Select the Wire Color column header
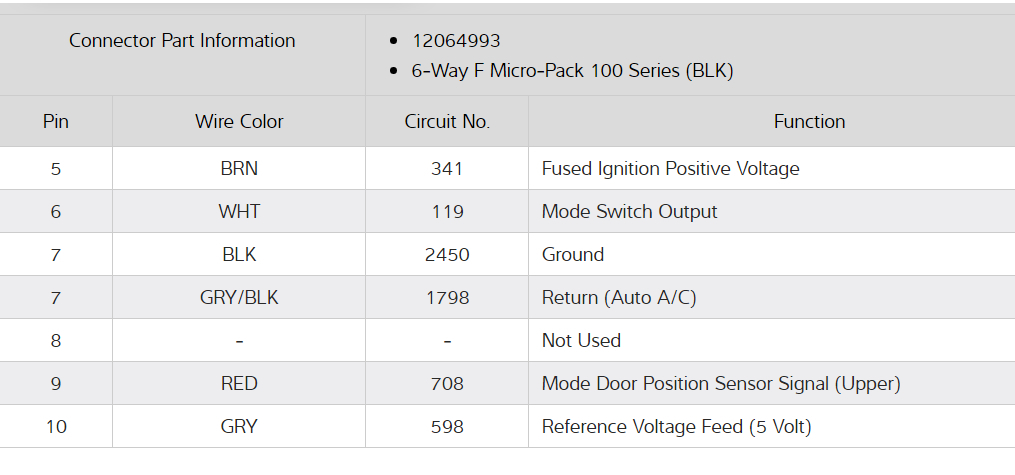This screenshot has height=475, width=1015. pos(239,122)
